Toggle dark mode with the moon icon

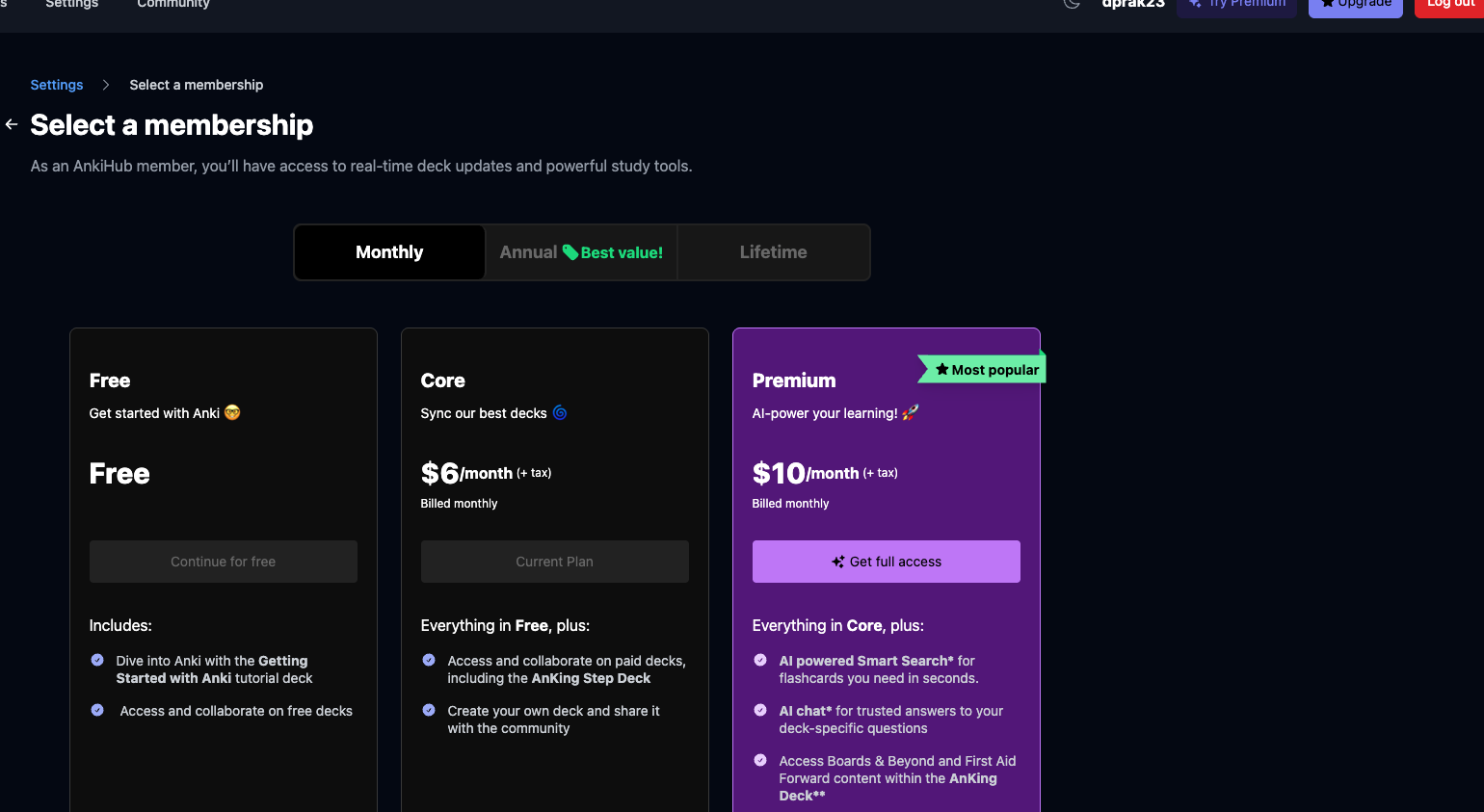point(1072,4)
